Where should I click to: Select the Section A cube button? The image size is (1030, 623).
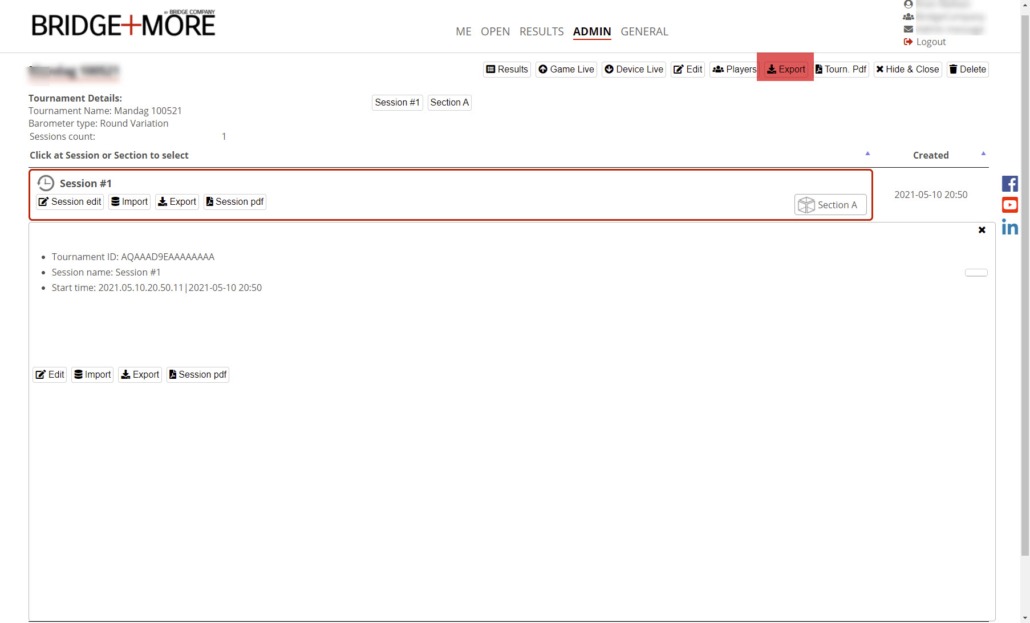click(x=830, y=205)
